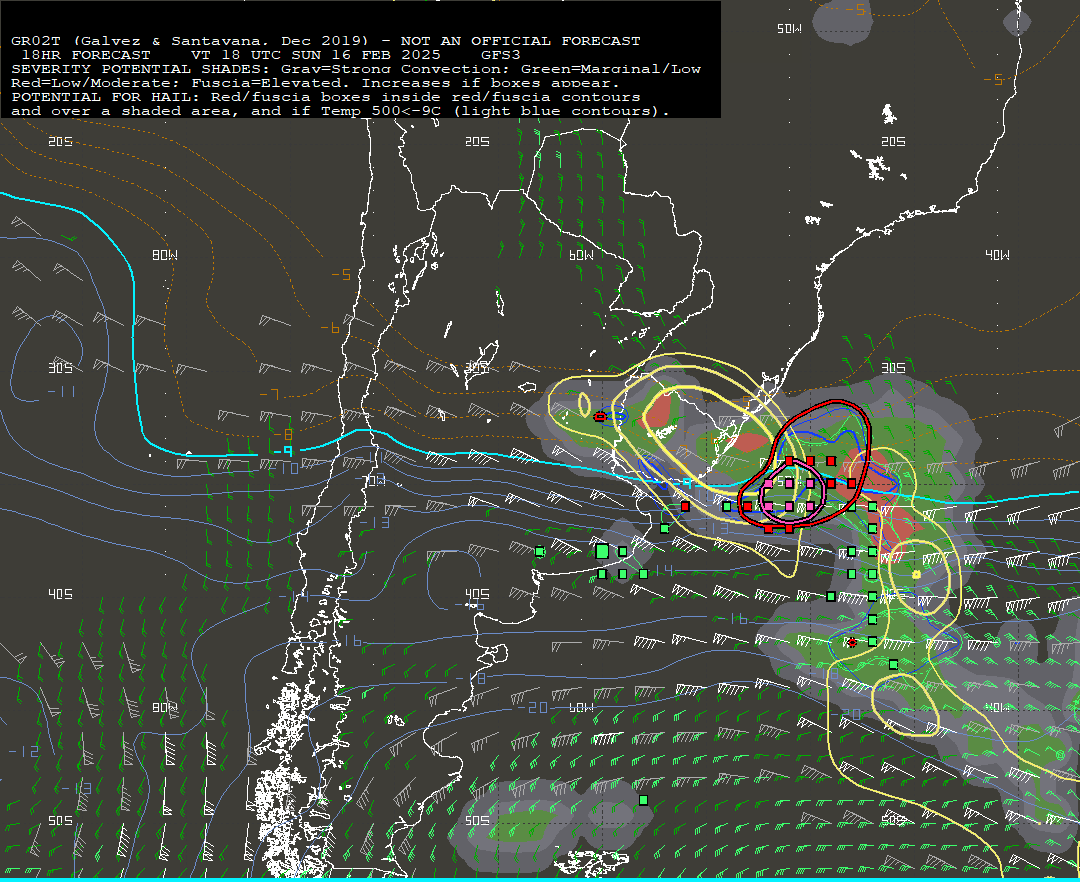This screenshot has height=882, width=1080.
Task: Click the orange "-5" label above "-6"
Action: [342, 275]
